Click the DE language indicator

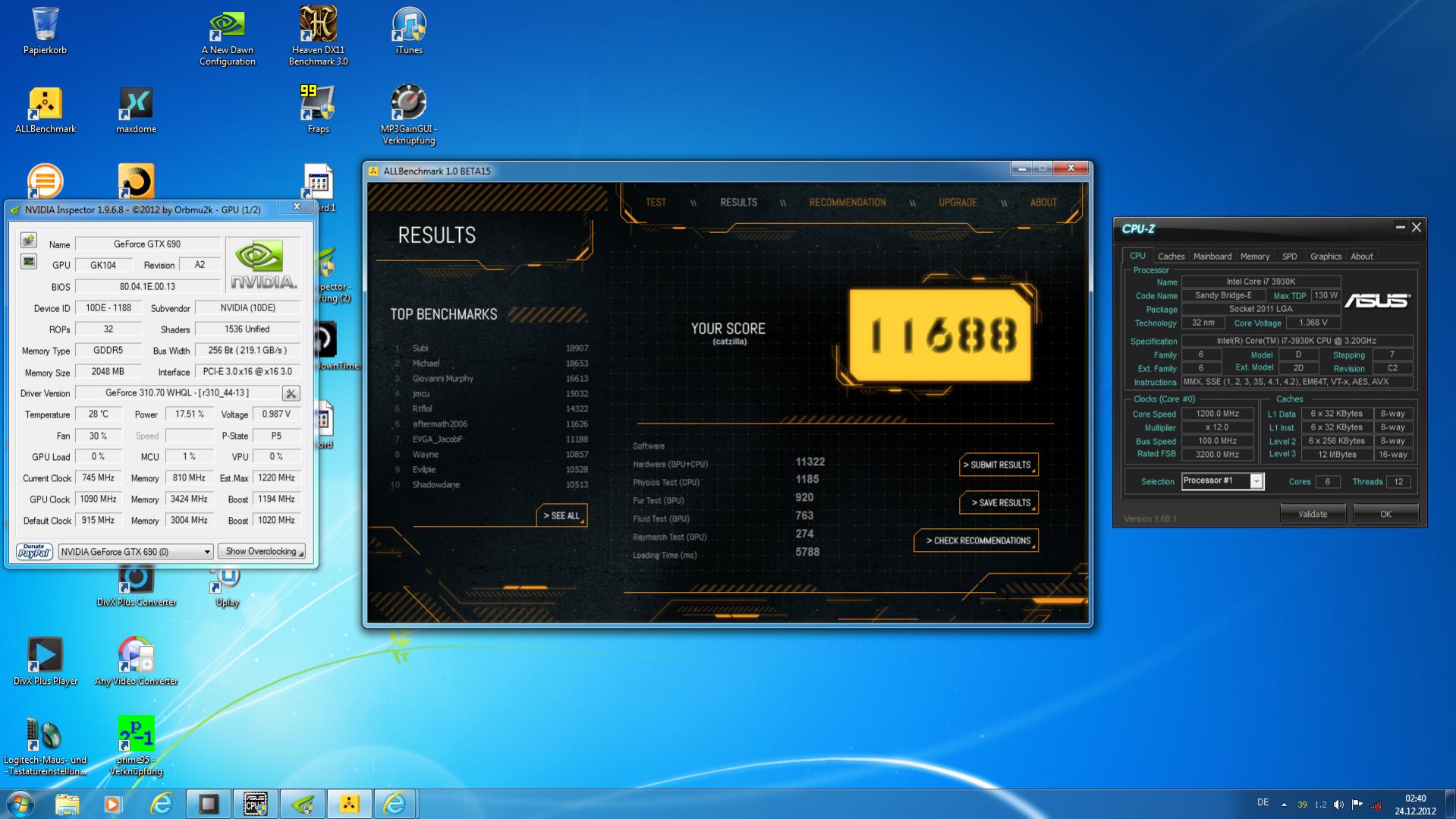pyautogui.click(x=1263, y=802)
